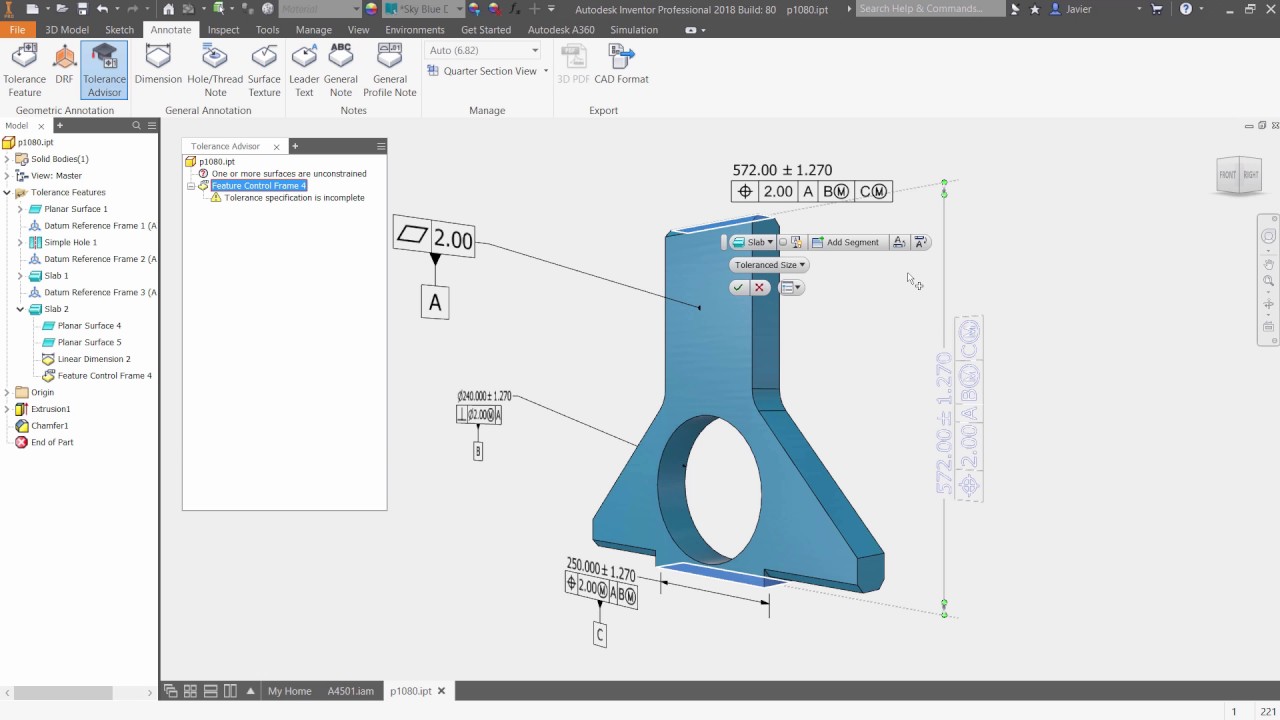Switch to the My Home document tab
This screenshot has width=1280, height=720.
[289, 691]
